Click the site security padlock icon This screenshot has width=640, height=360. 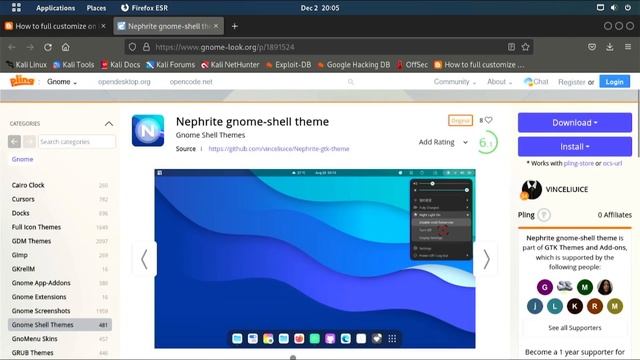(x=146, y=47)
